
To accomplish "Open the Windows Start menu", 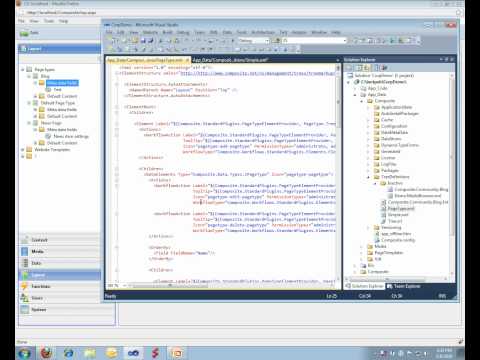I will (24, 353).
